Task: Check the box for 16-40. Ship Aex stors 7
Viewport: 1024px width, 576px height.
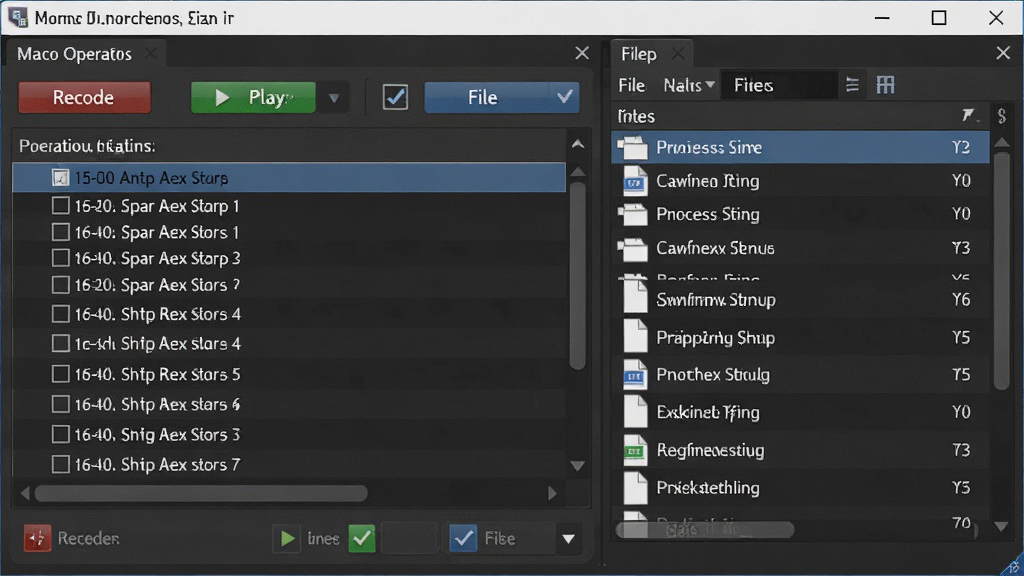Action: 60,464
